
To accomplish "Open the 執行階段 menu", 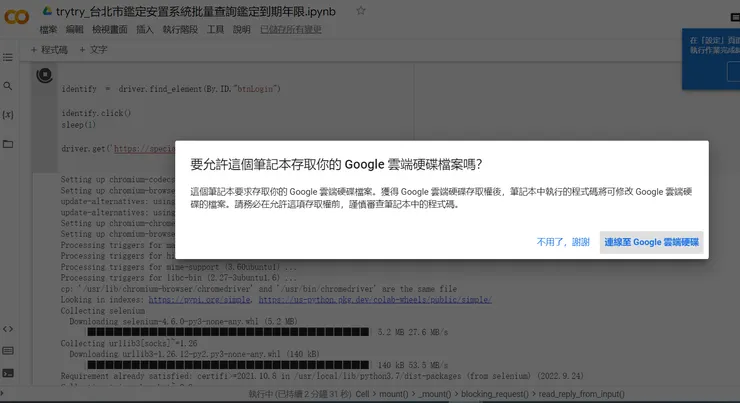I will click(x=180, y=30).
